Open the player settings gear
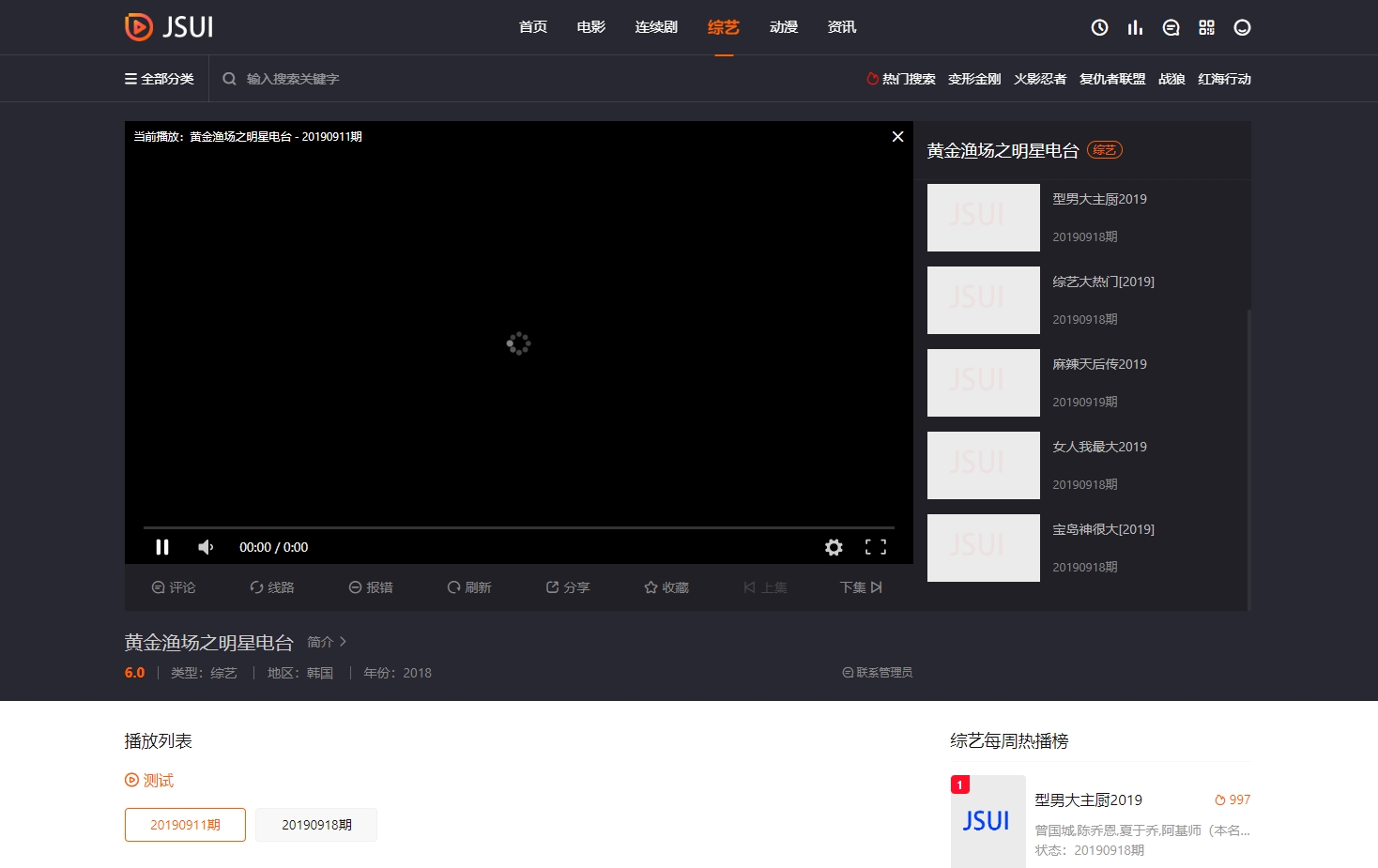The height and width of the screenshot is (868, 1378). pos(834,546)
